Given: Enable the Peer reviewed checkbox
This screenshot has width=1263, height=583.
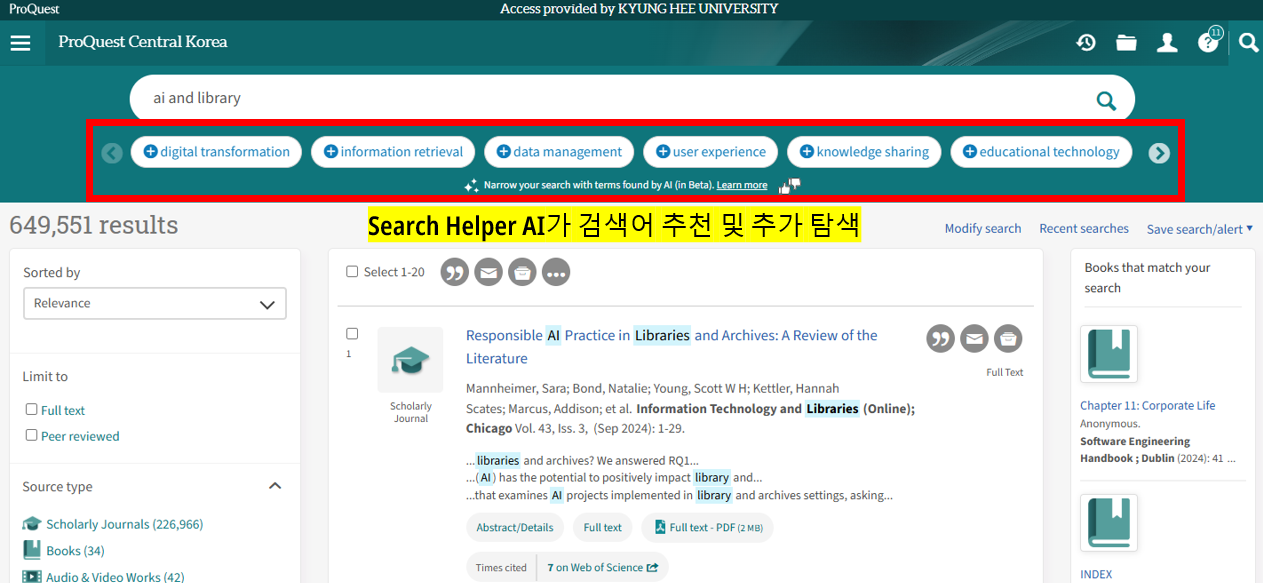Looking at the screenshot, I should coord(31,435).
